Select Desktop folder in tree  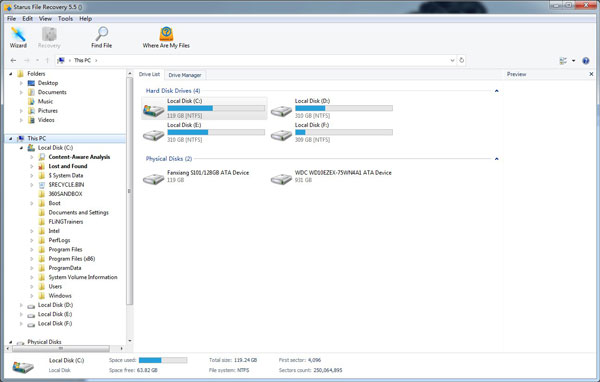coord(48,83)
